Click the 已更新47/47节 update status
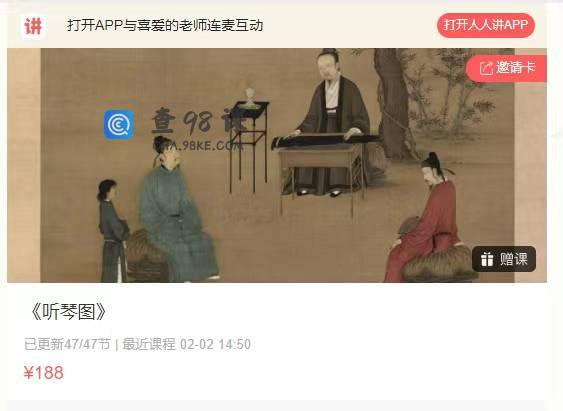Image resolution: width=563 pixels, height=411 pixels. [67, 344]
